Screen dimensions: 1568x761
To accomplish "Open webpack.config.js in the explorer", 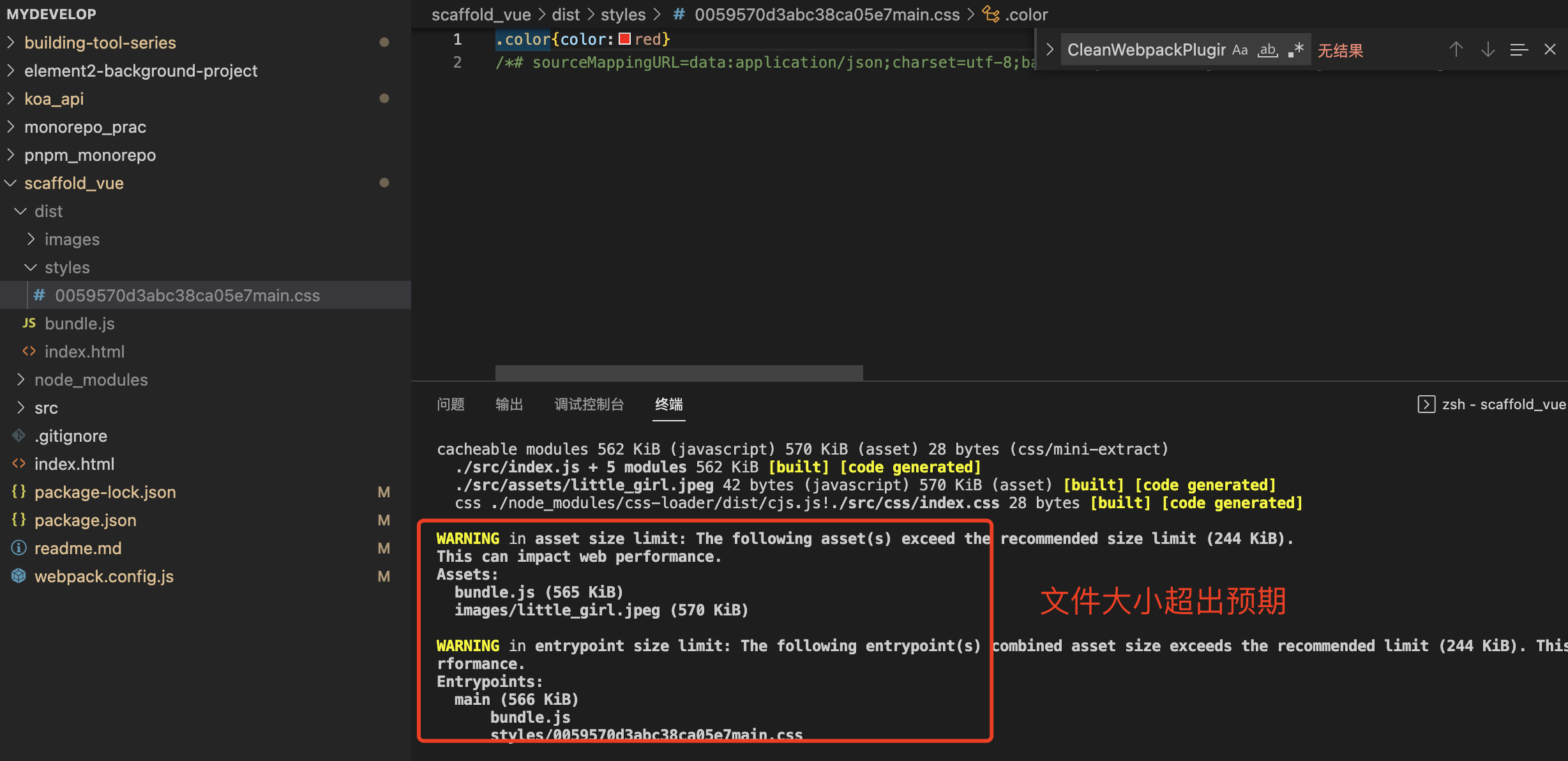I will [x=103, y=576].
